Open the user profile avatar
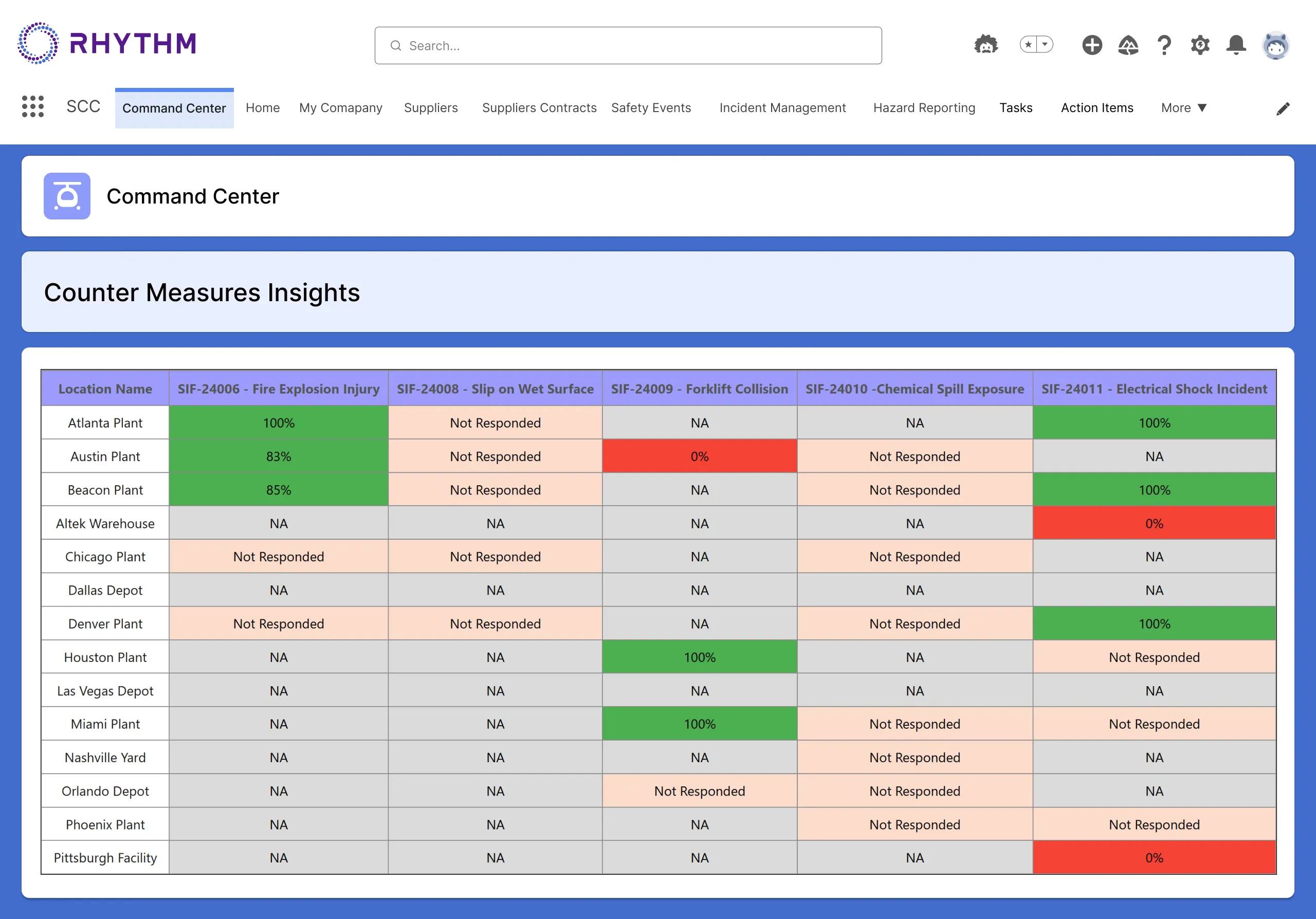Image resolution: width=1316 pixels, height=919 pixels. coord(1275,45)
